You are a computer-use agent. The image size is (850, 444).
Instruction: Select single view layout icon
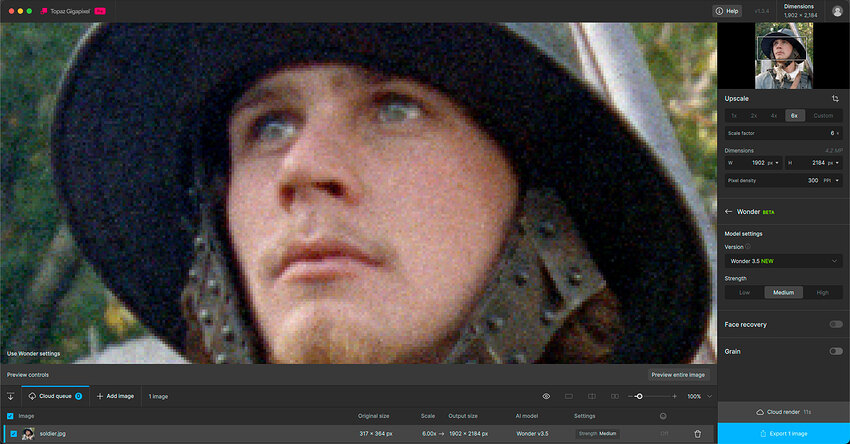click(x=569, y=396)
